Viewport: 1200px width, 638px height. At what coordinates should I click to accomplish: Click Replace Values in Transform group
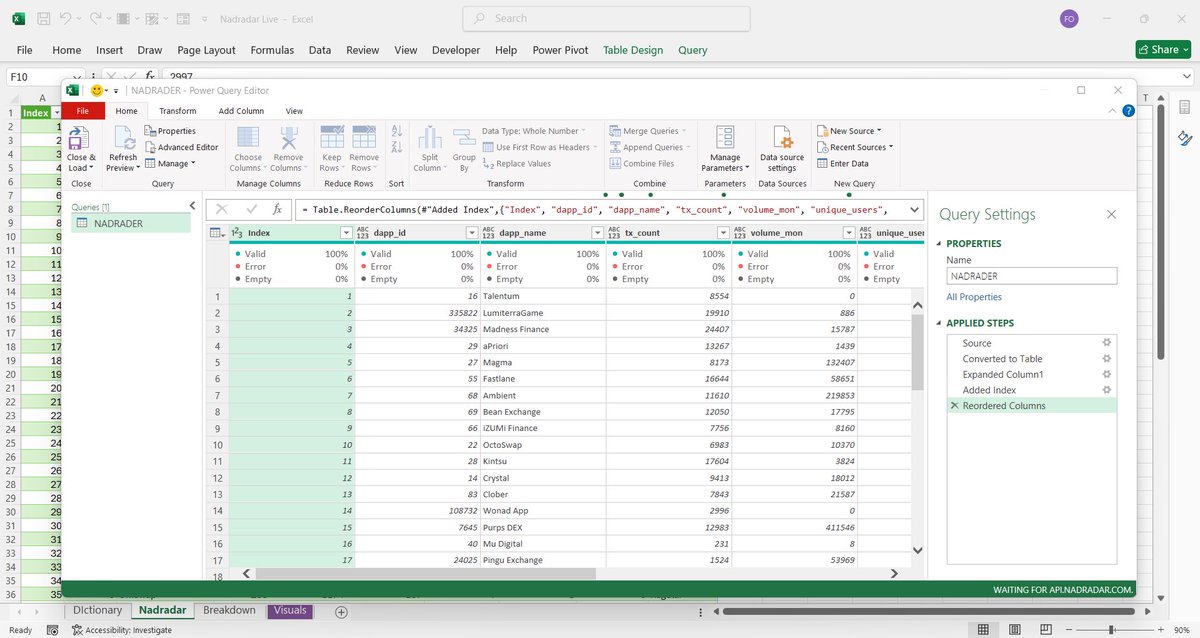point(517,163)
